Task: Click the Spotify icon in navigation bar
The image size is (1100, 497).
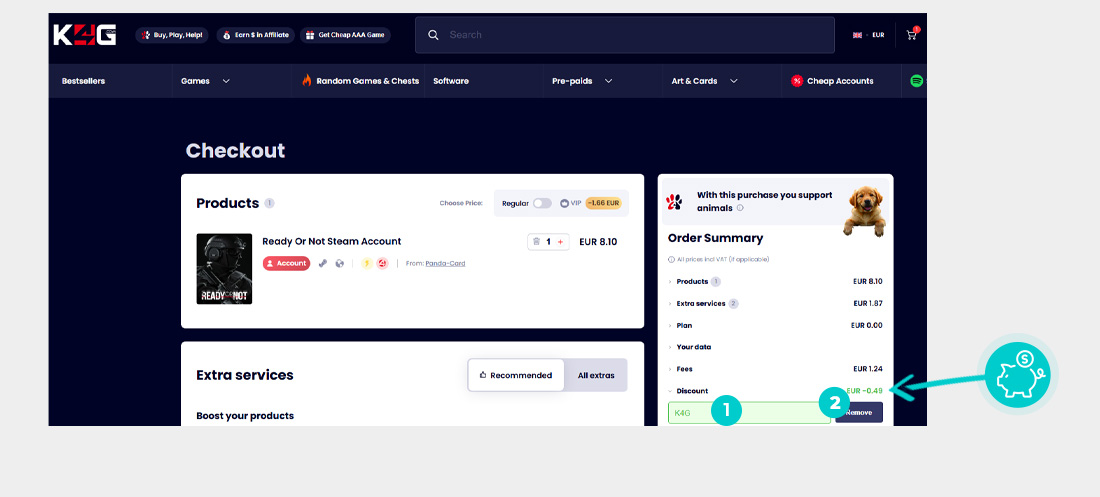Action: point(916,81)
